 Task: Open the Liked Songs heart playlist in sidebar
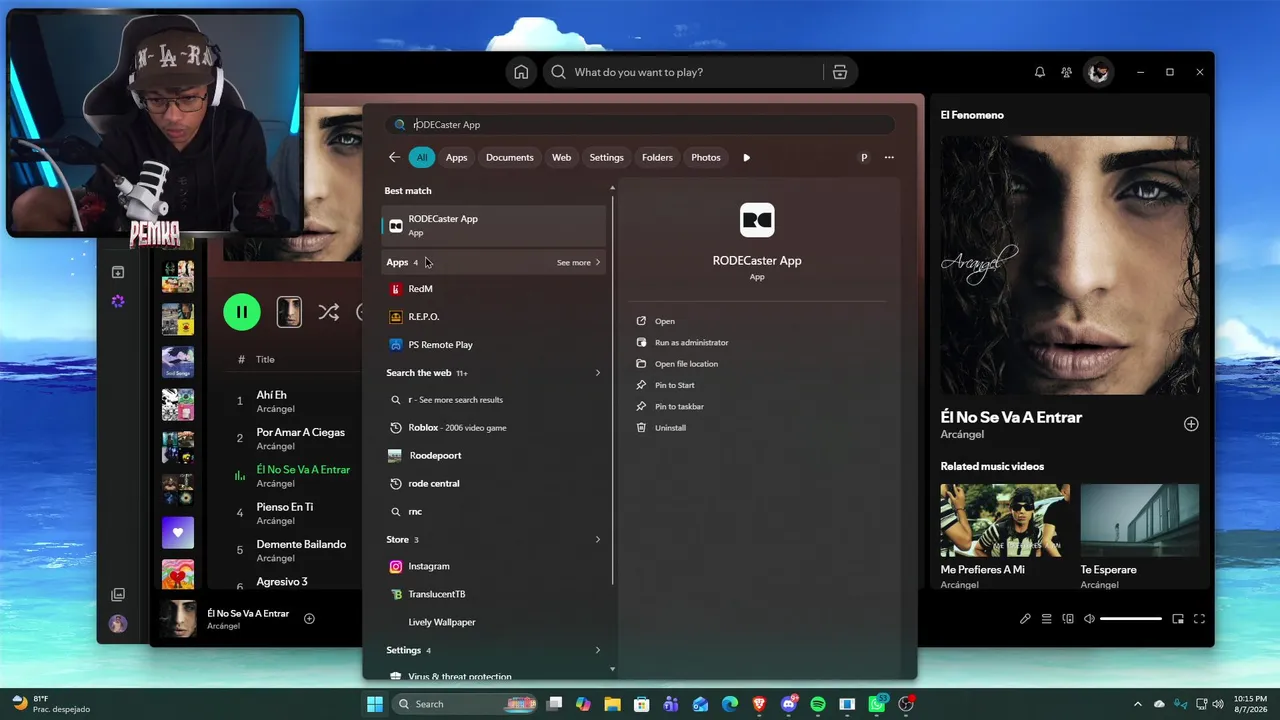pos(178,533)
